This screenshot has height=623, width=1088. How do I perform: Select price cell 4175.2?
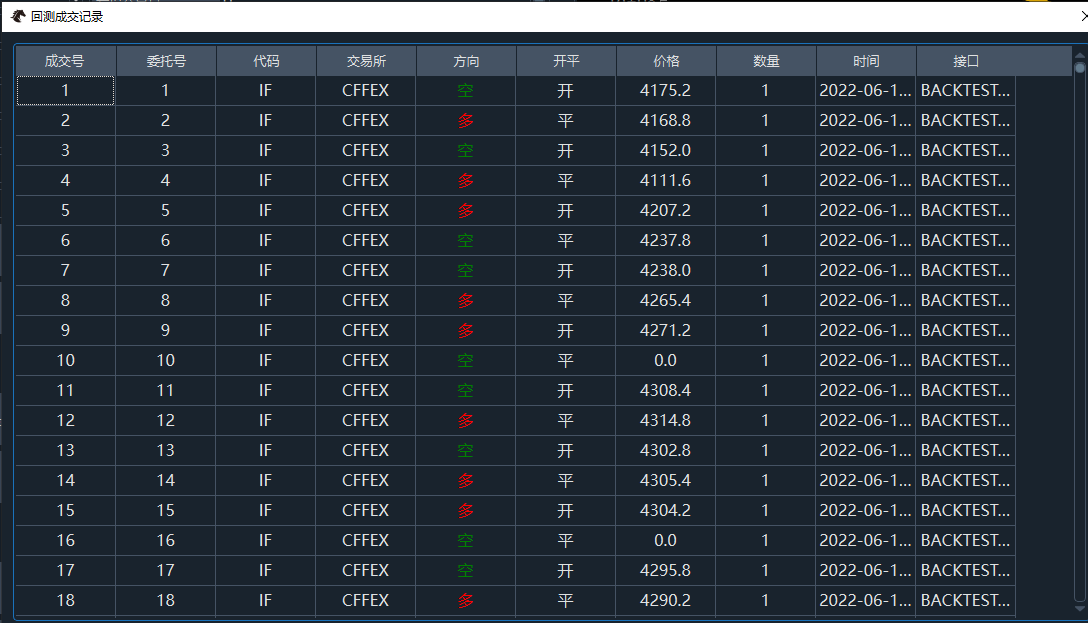point(665,90)
